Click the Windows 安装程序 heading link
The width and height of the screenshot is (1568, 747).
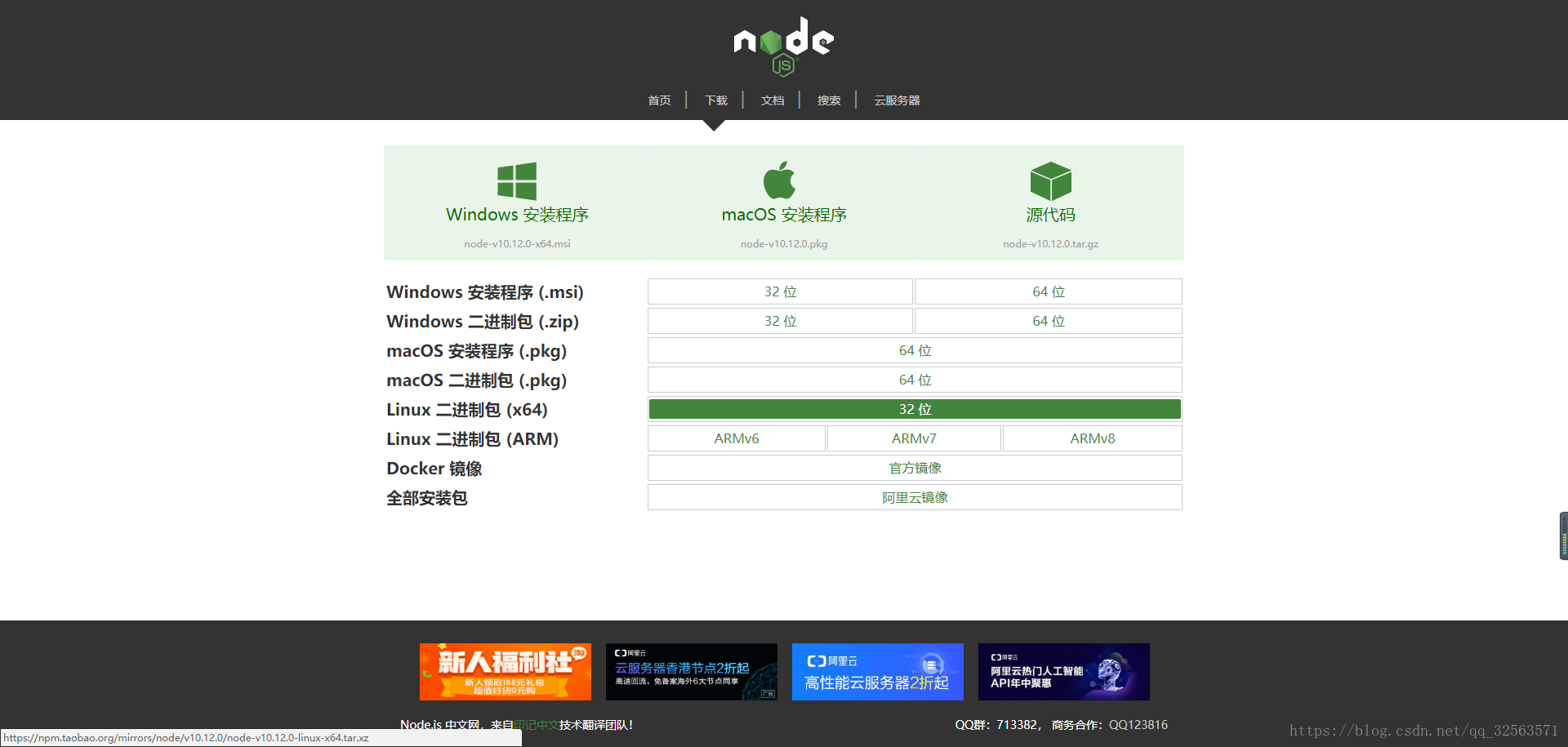point(517,215)
